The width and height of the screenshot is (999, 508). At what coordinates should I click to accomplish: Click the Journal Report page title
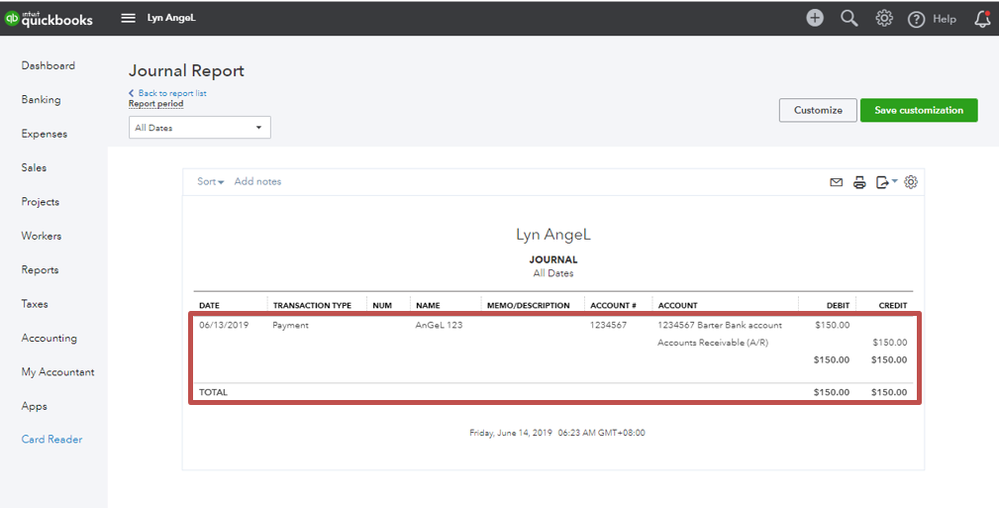187,71
